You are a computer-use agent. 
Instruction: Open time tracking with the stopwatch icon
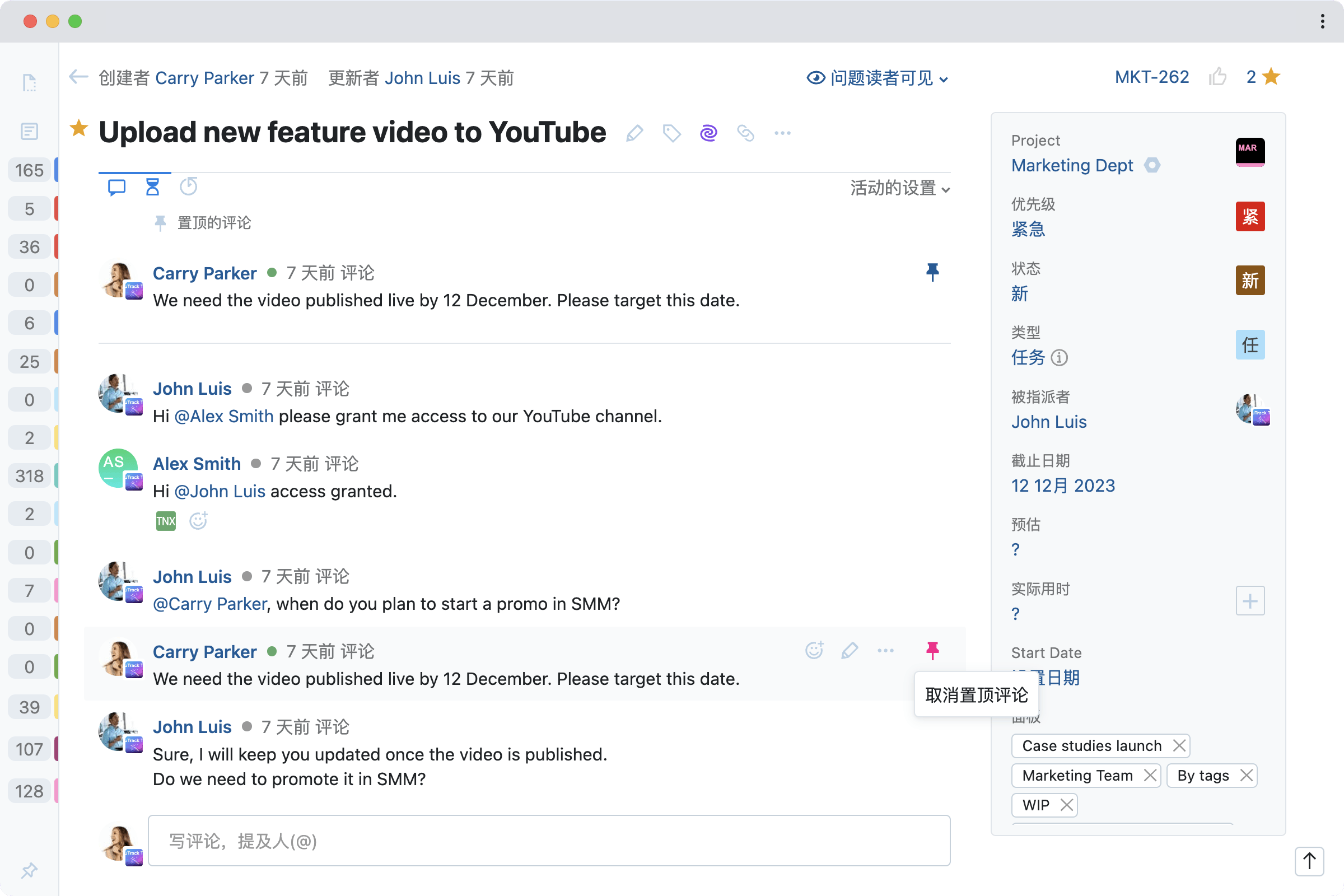click(189, 186)
